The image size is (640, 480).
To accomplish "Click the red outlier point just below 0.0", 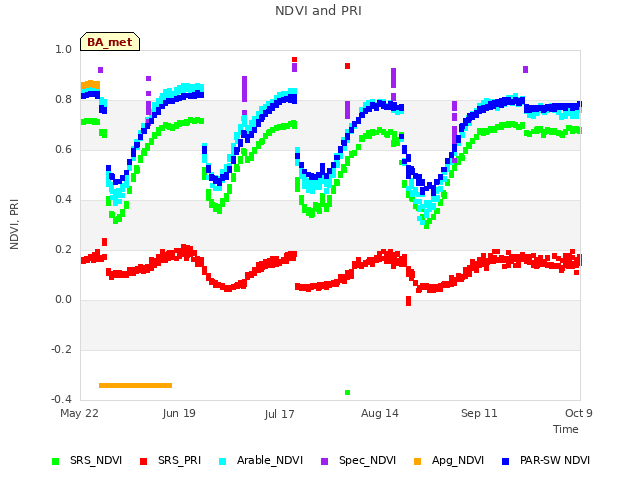I will [409, 301].
